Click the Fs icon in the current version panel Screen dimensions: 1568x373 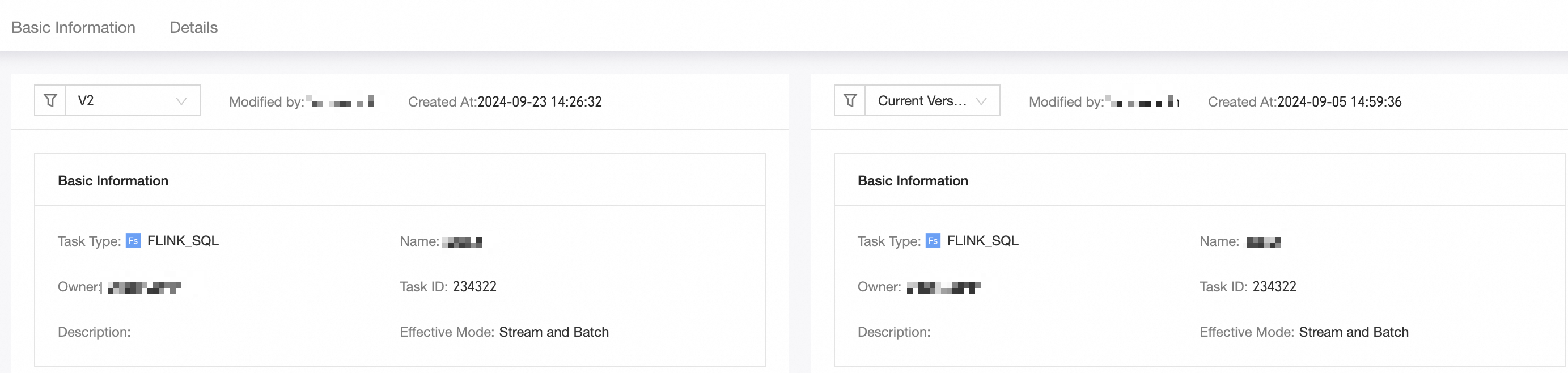(x=933, y=241)
